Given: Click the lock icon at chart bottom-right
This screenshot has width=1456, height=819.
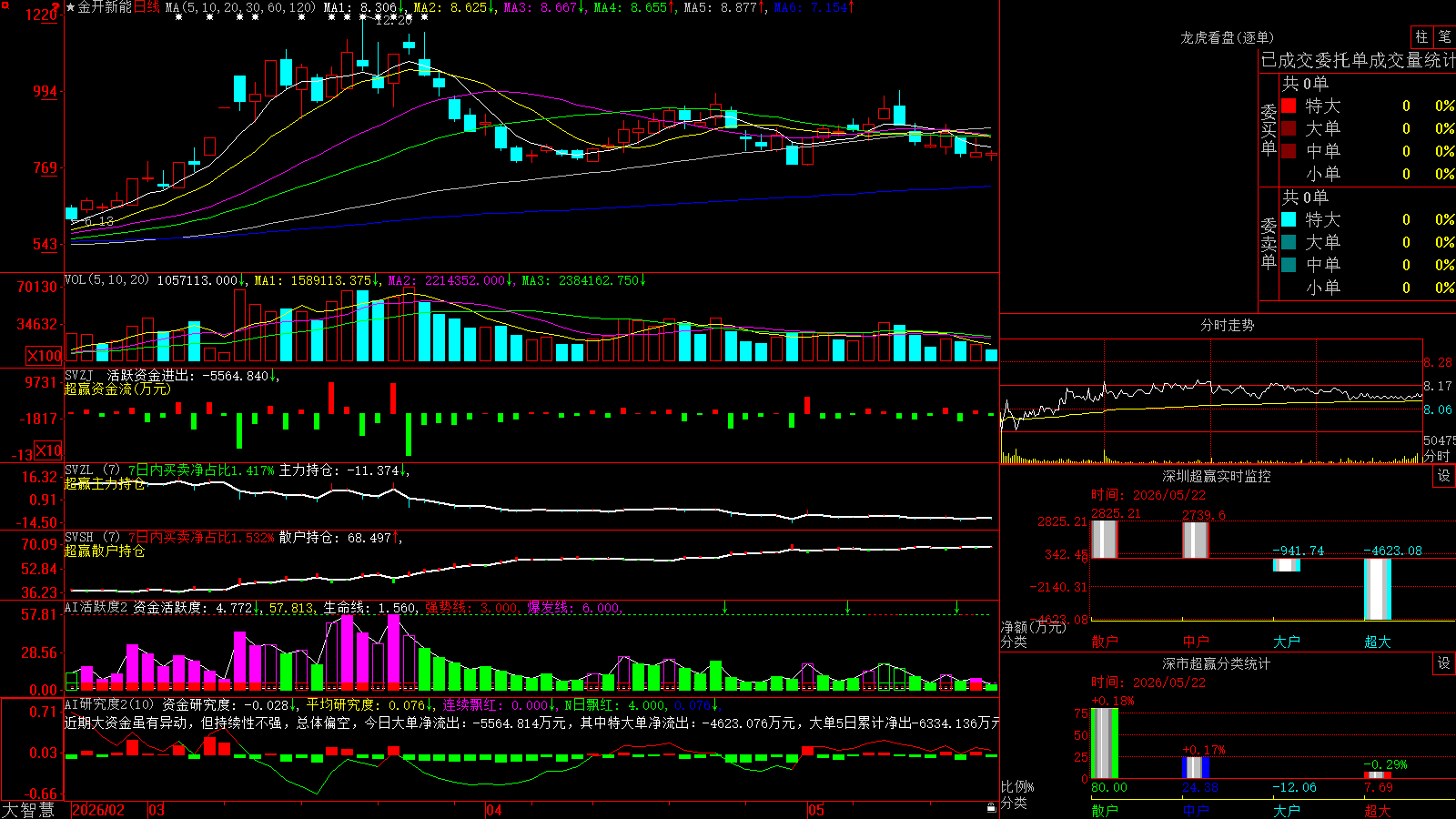Looking at the screenshot, I should pyautogui.click(x=992, y=808).
